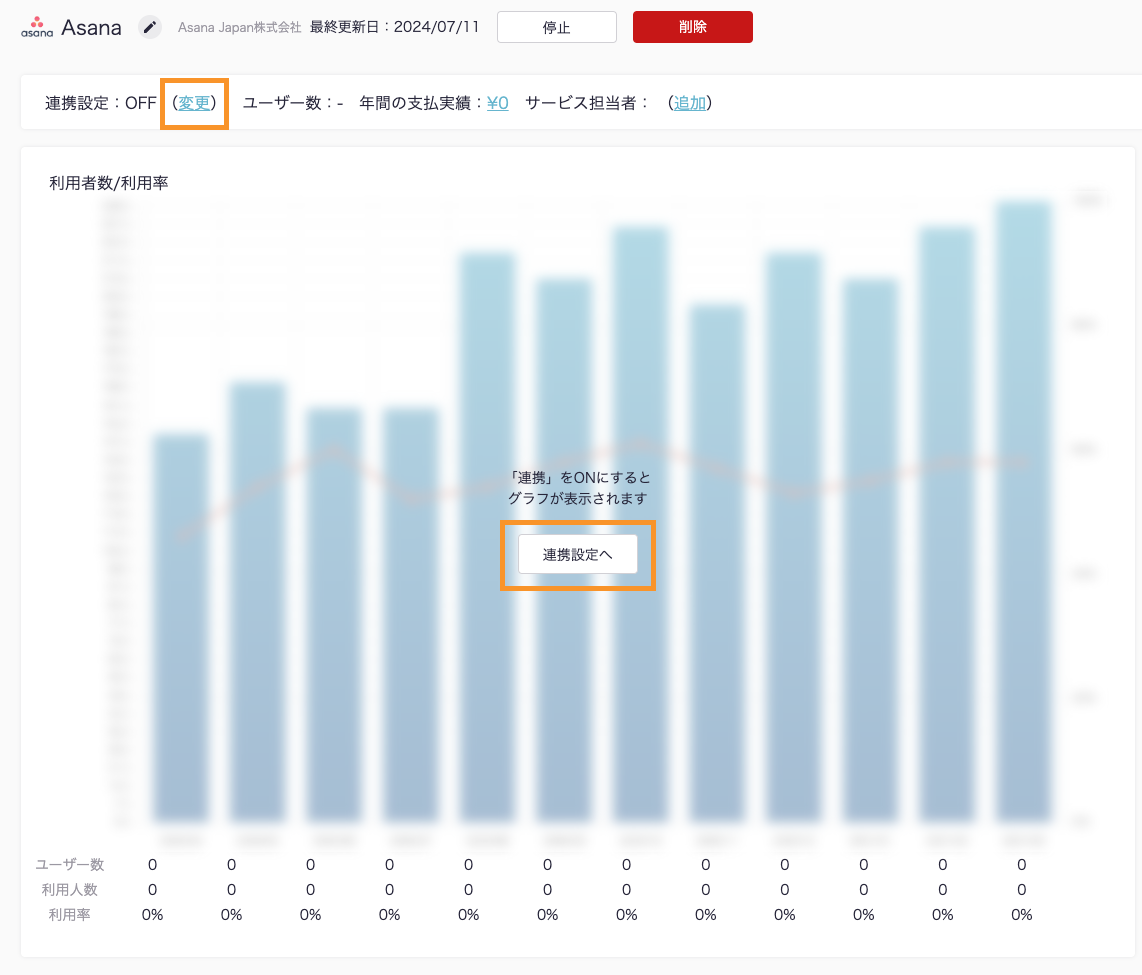The width and height of the screenshot is (1142, 975).
Task: Click the Asana service name title
Action: coord(91,27)
